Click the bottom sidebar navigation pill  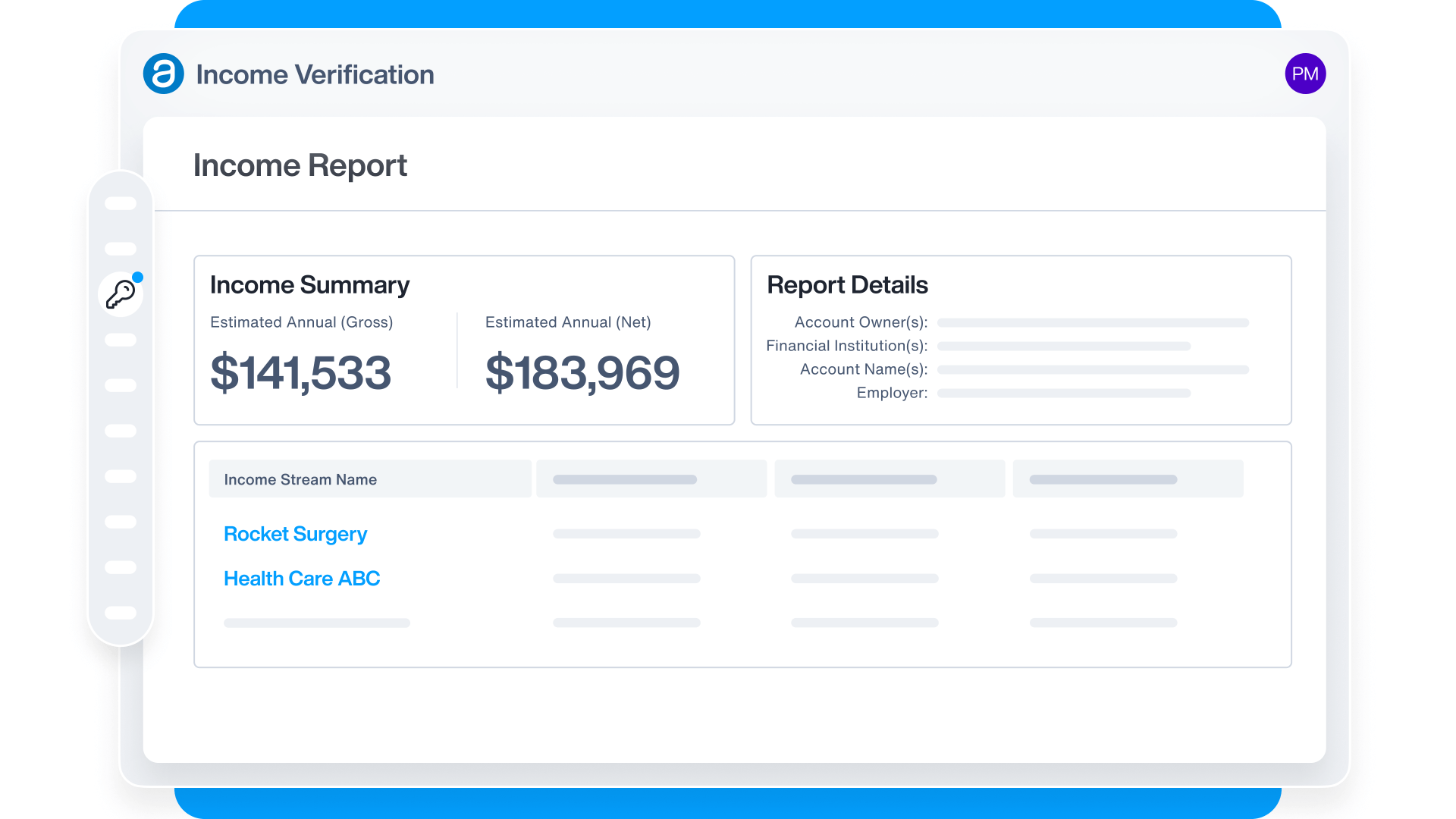tap(120, 613)
